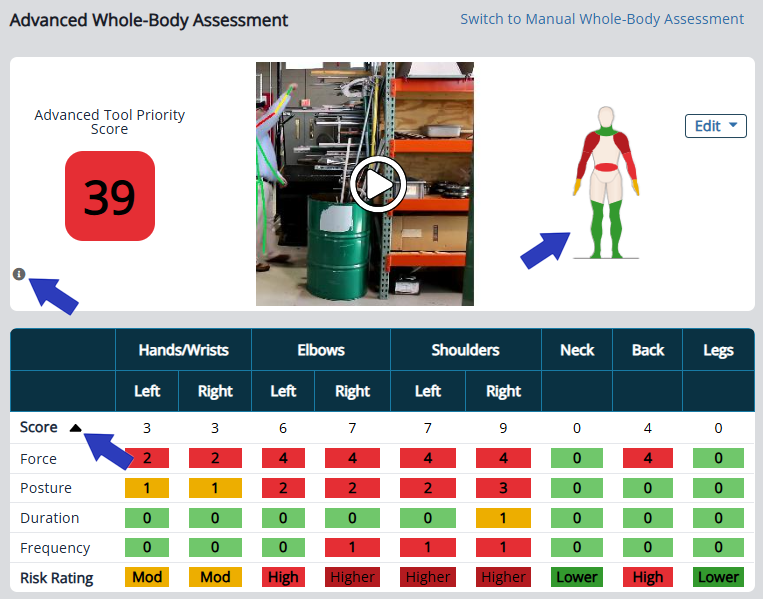
Task: Click the Advanced Tool Priority Score label
Action: (x=110, y=122)
